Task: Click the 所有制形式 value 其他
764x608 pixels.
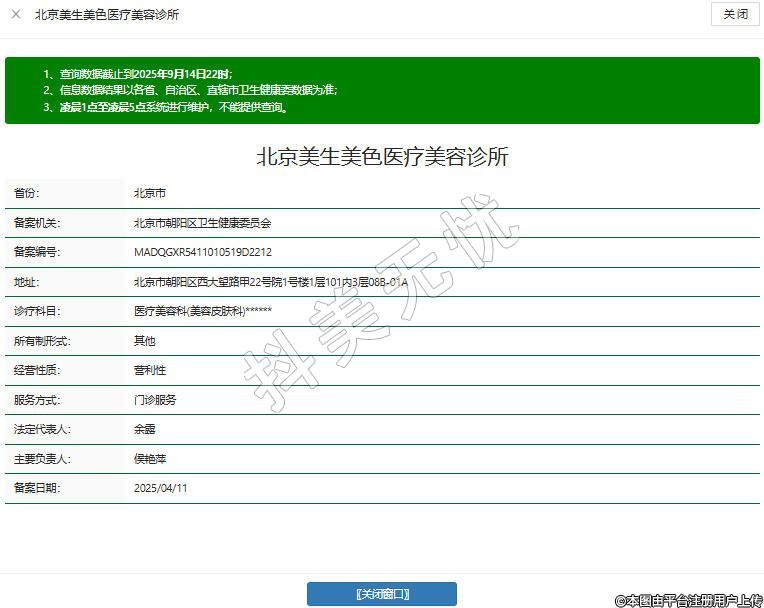Action: (145, 341)
